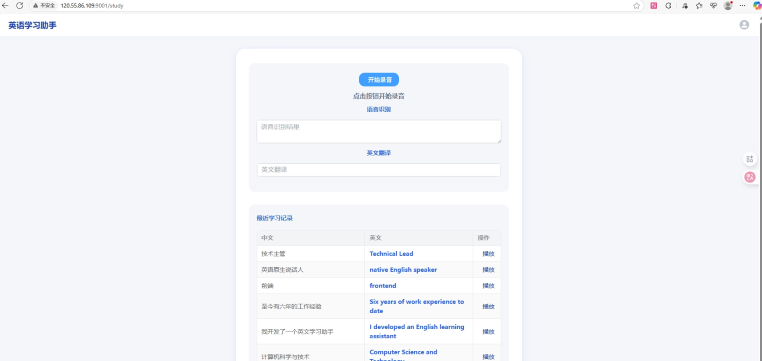Image resolution: width=762 pixels, height=361 pixels.
Task: Click the 英文翻译 label above the input
Action: point(379,153)
